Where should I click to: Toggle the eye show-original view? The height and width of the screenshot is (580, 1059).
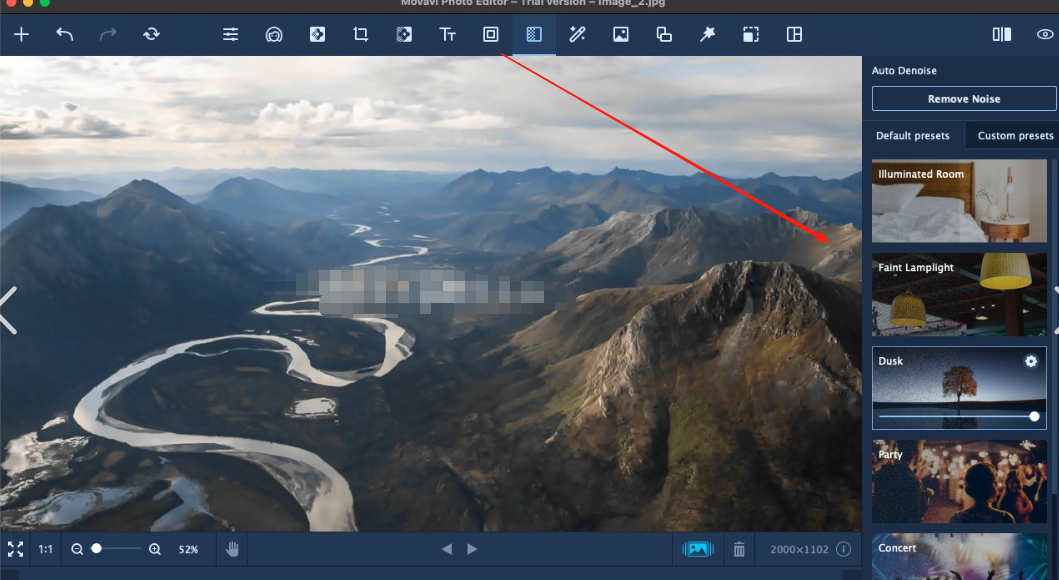tap(1045, 34)
